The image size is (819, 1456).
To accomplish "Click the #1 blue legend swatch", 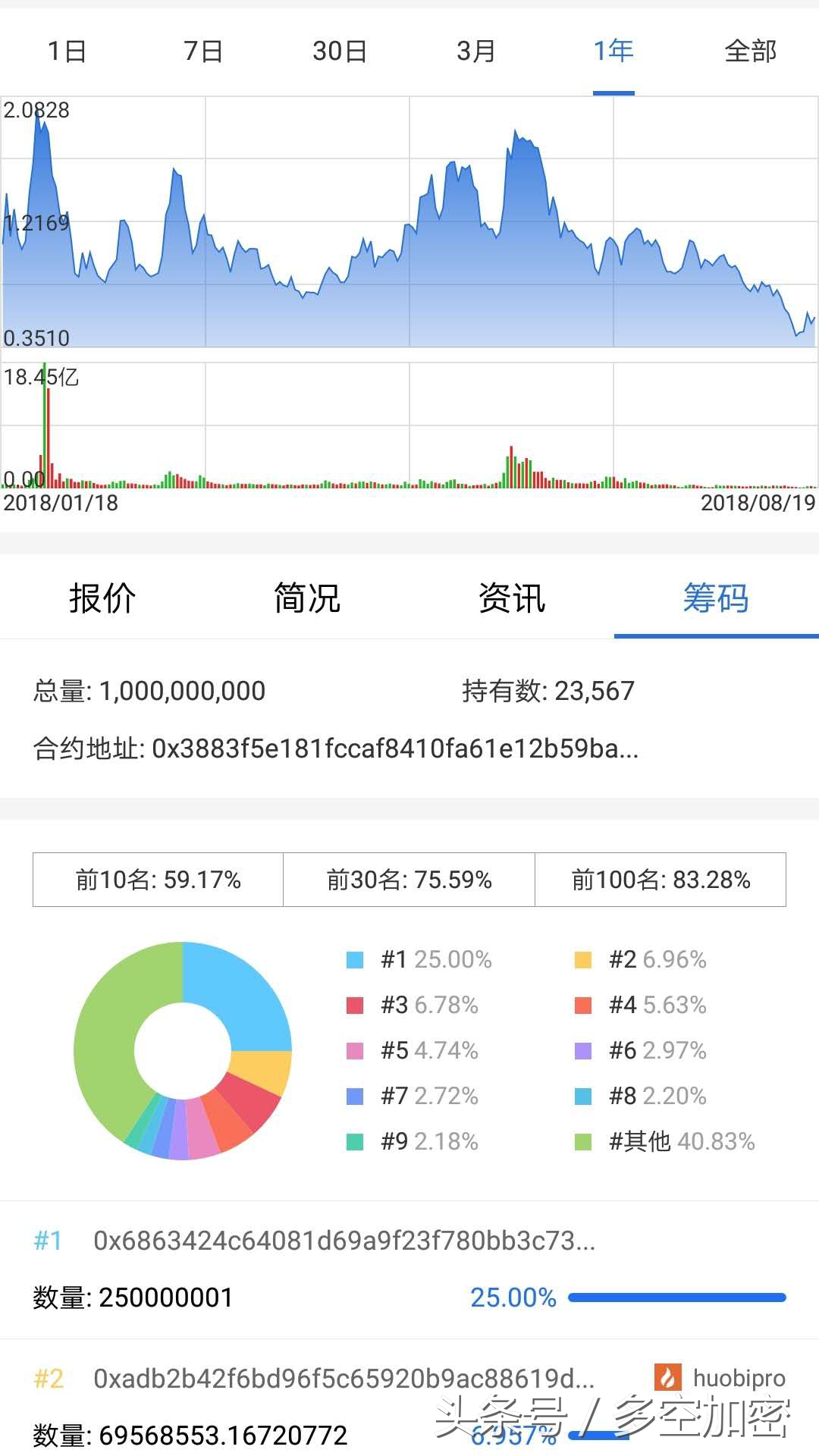I will 355,960.
